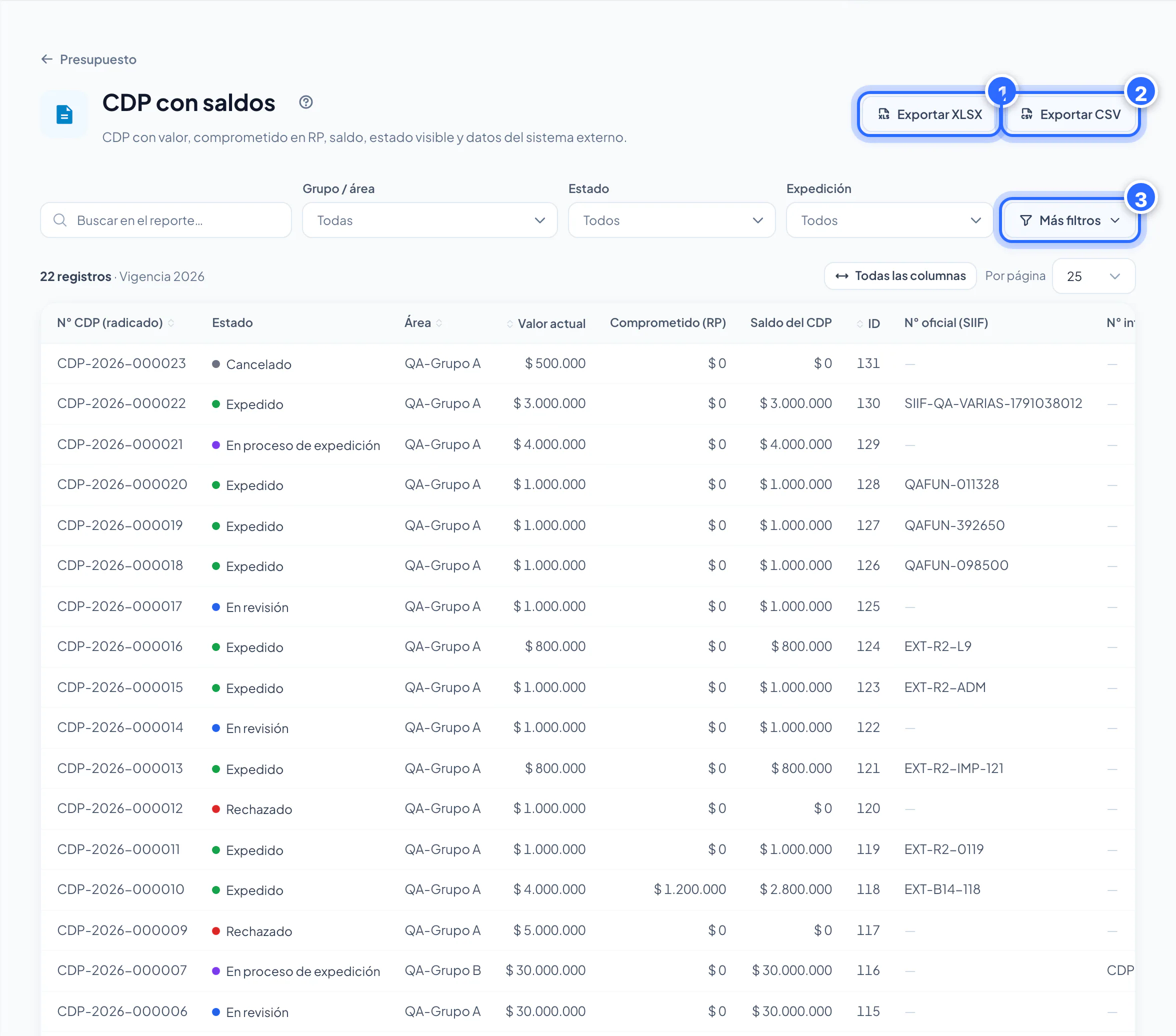Open the Más filtros panel
Viewport: 1176px width, 1036px height.
[x=1069, y=220]
